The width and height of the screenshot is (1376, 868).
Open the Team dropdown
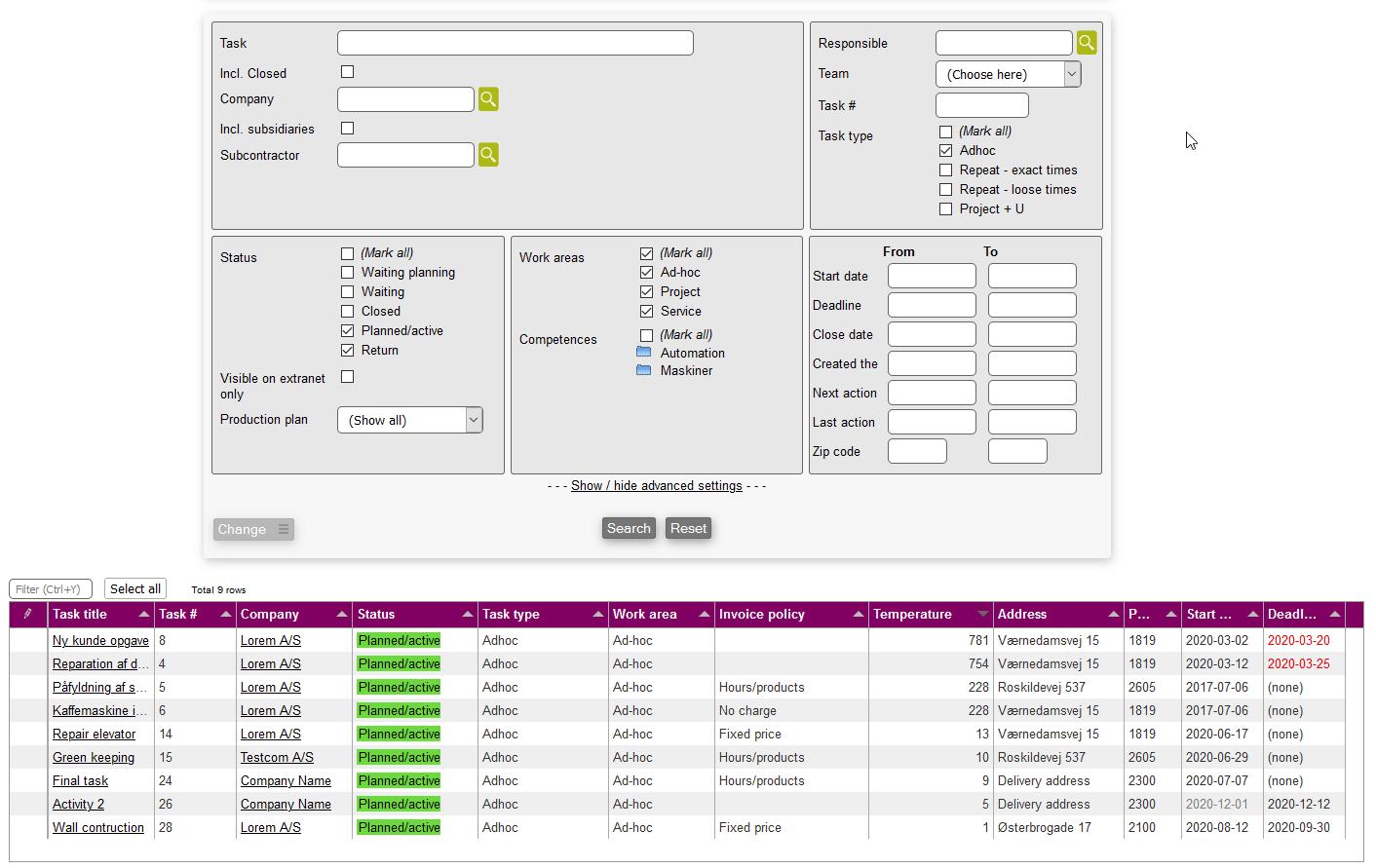(x=1008, y=74)
